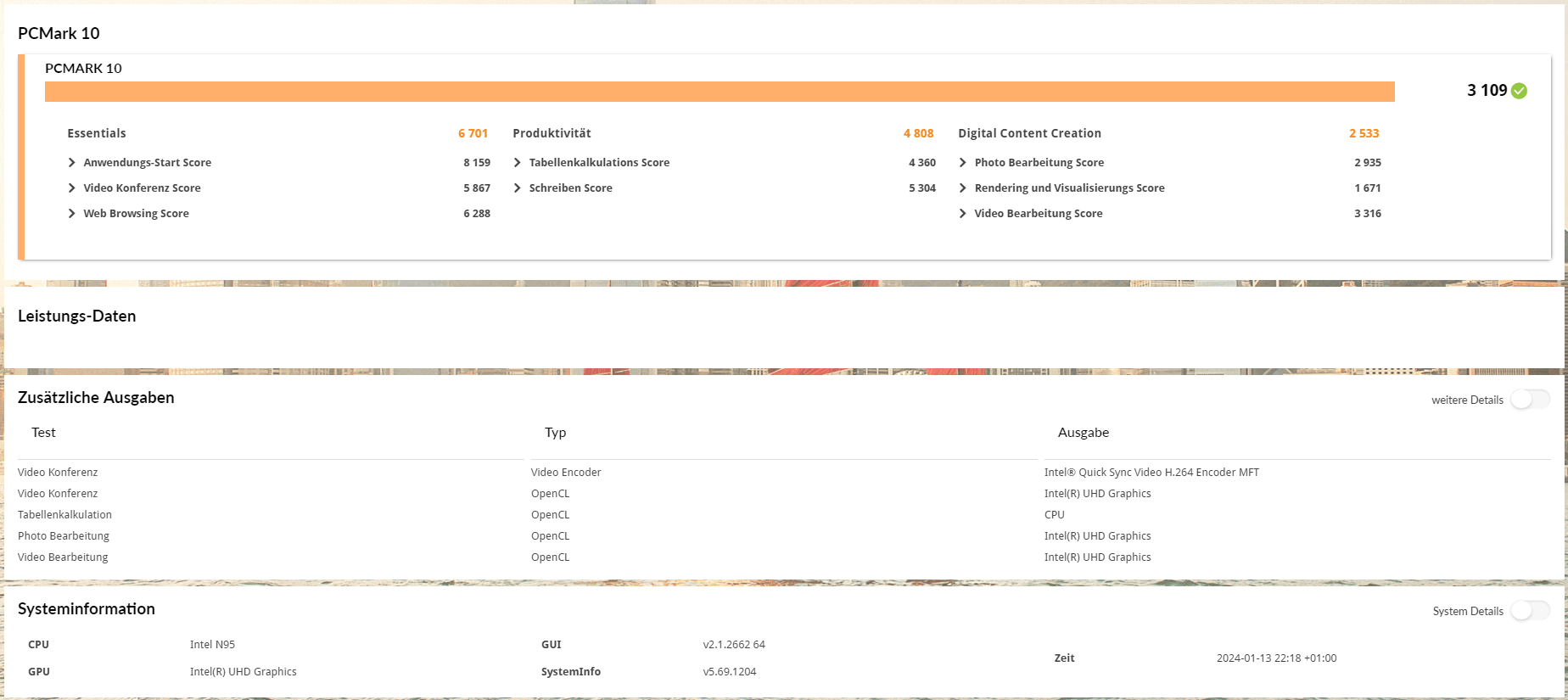Image resolution: width=1568 pixels, height=700 pixels.
Task: Click the overall score 3 109
Action: (1487, 91)
